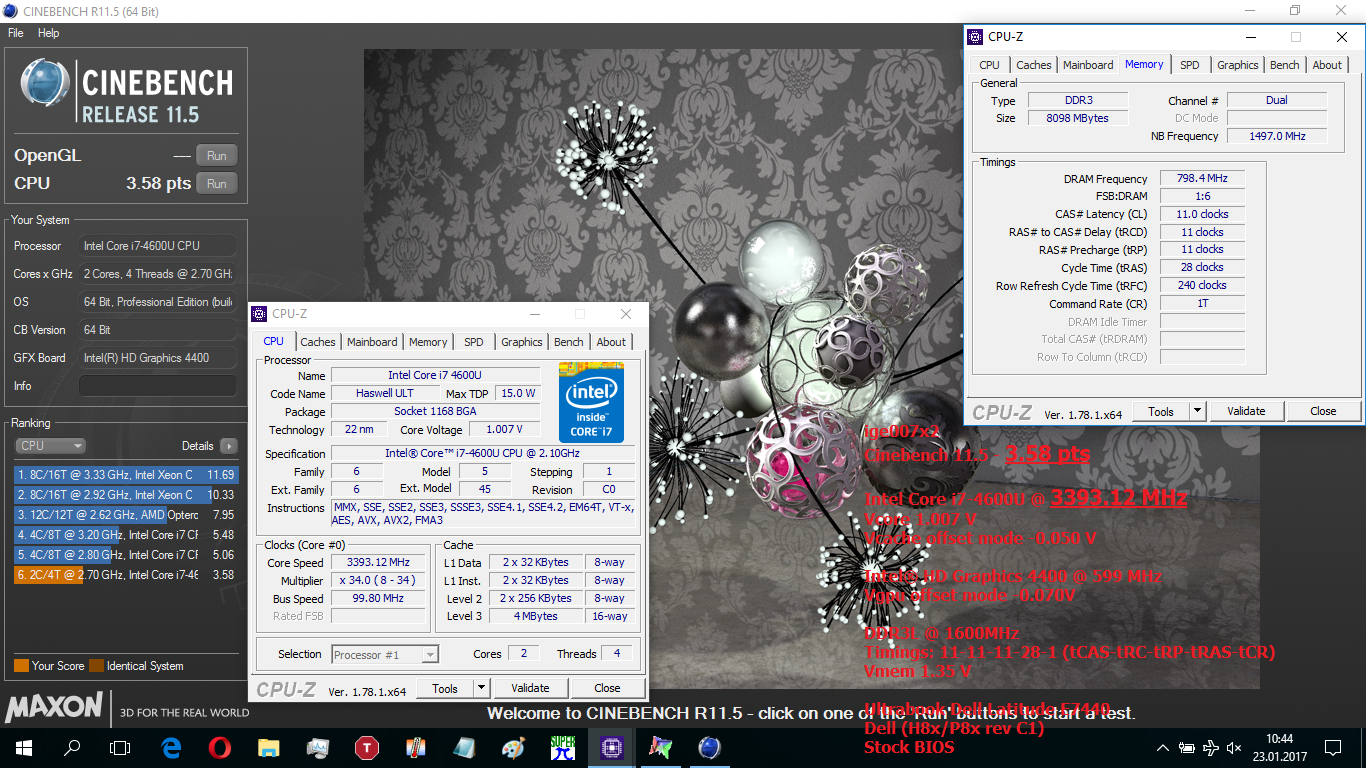This screenshot has height=769, width=1366.
Task: Open Caches tab in CPU-Z Memory window
Action: tap(1034, 65)
